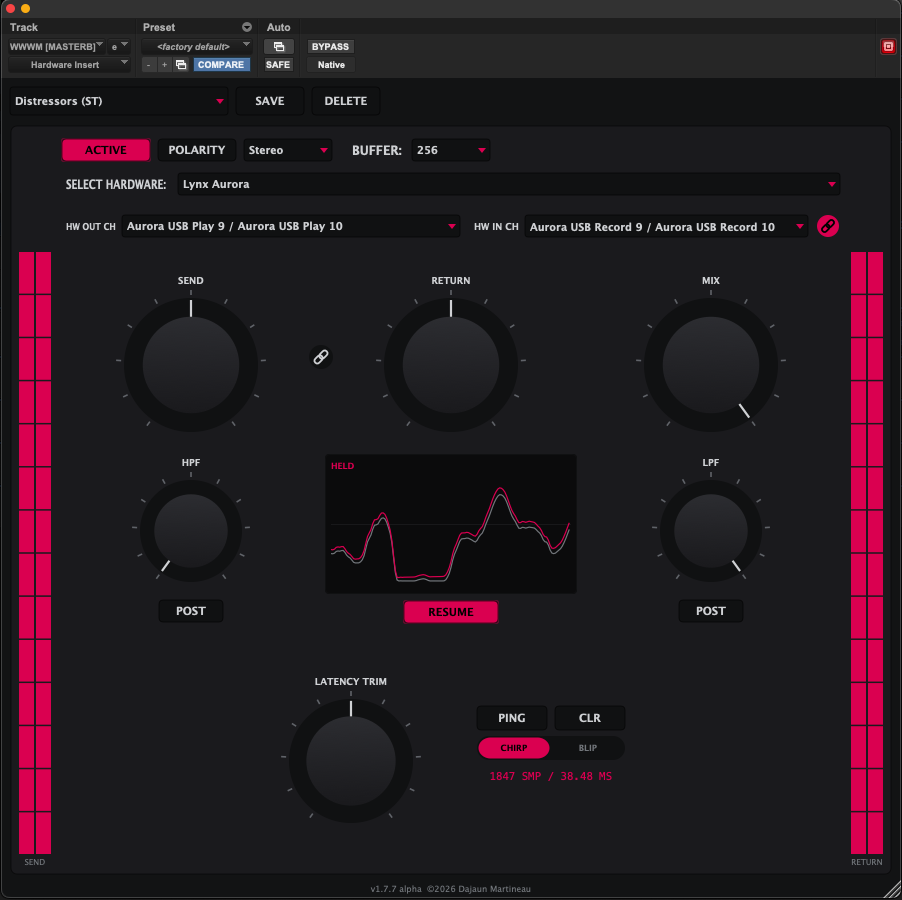The width and height of the screenshot is (902, 900).
Task: Open the HW OUT CH dropdown
Action: pyautogui.click(x=291, y=226)
